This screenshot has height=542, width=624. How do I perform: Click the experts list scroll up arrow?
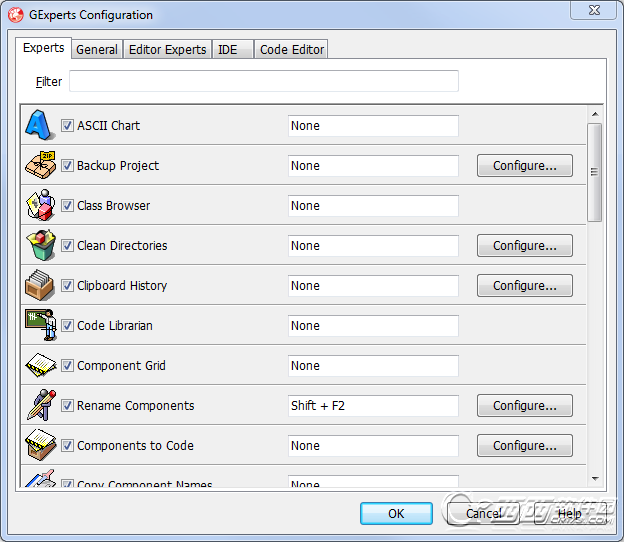pos(595,114)
